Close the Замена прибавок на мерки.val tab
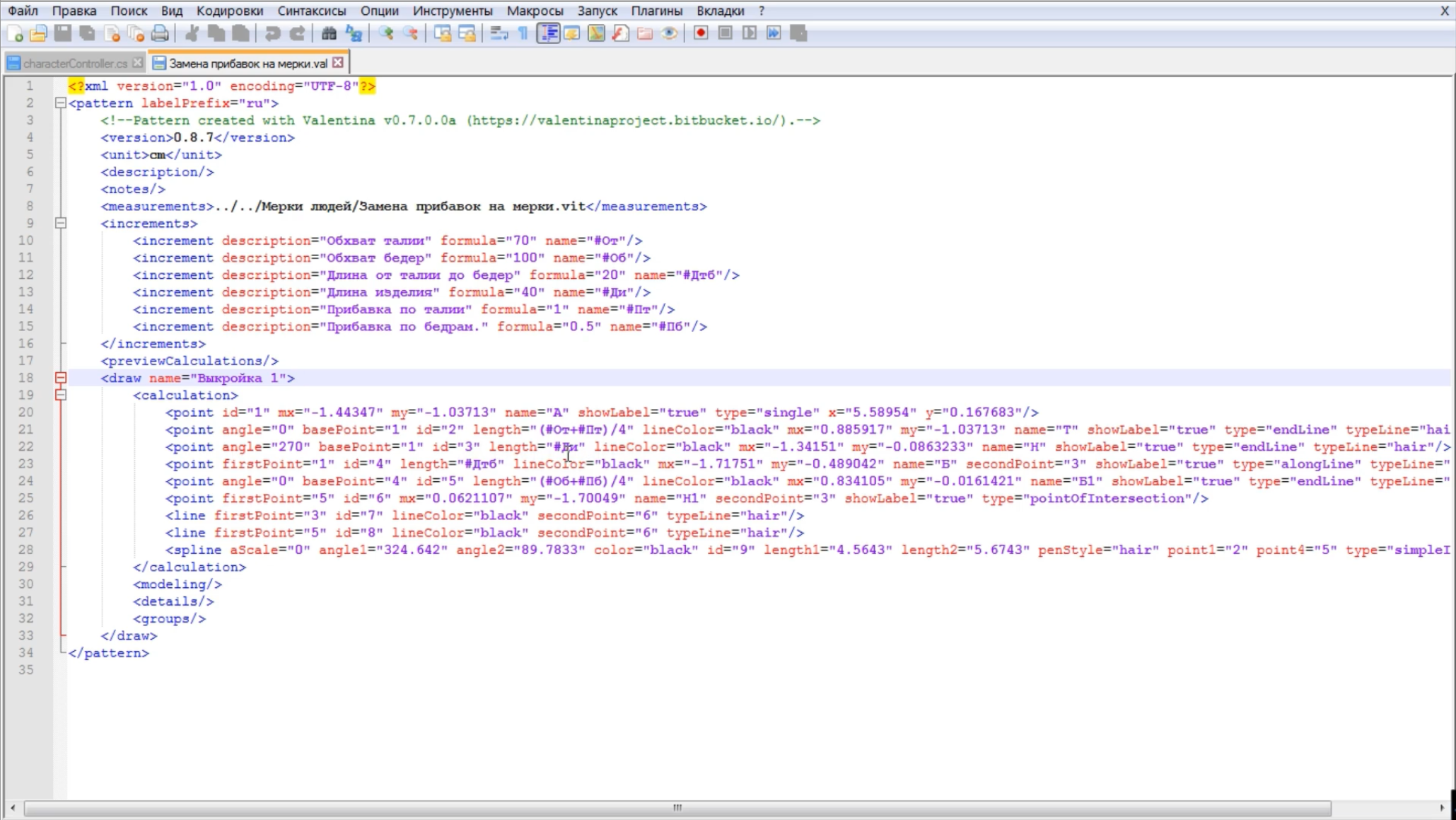 coord(338,63)
